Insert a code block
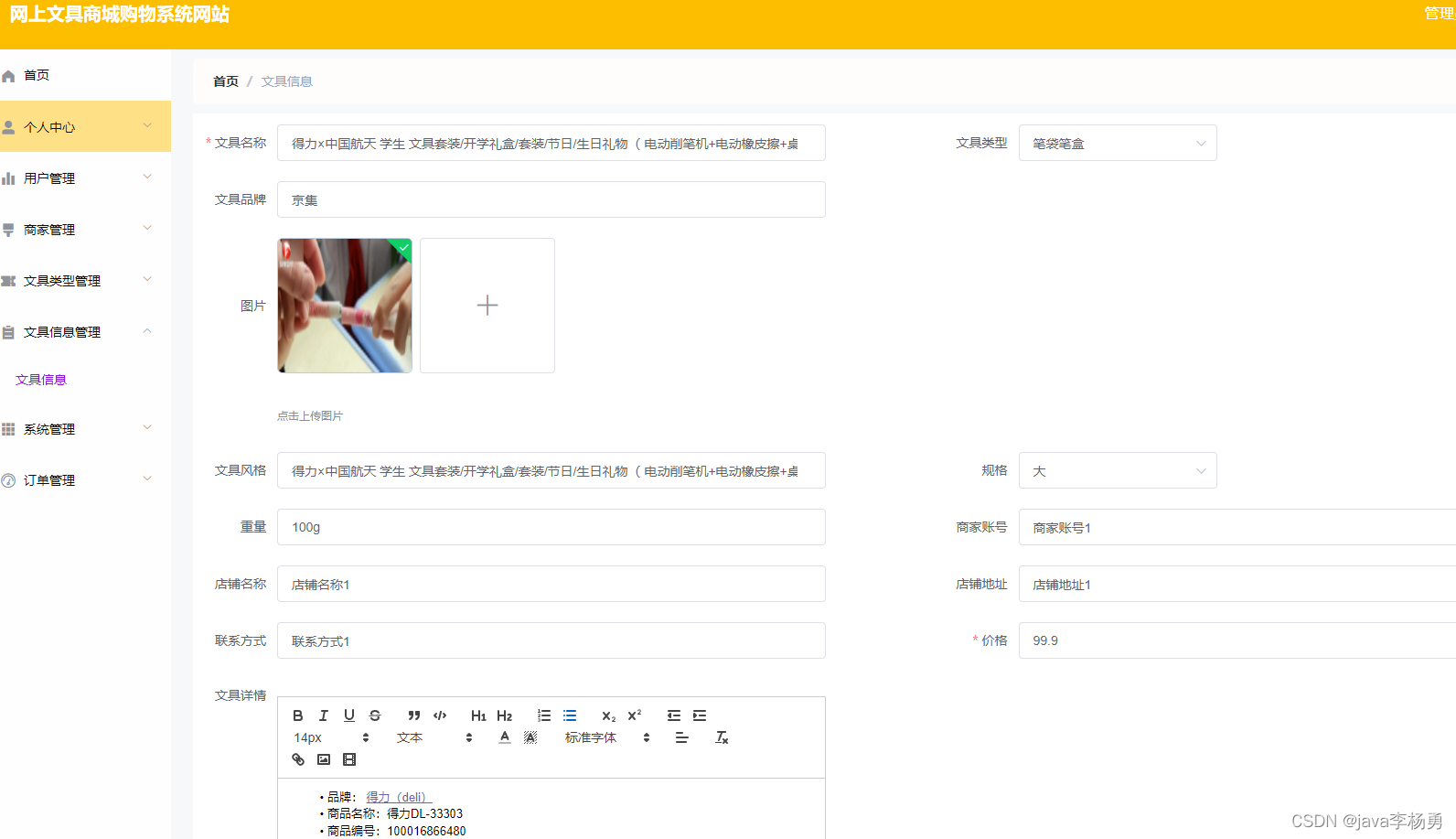 pyautogui.click(x=440, y=715)
